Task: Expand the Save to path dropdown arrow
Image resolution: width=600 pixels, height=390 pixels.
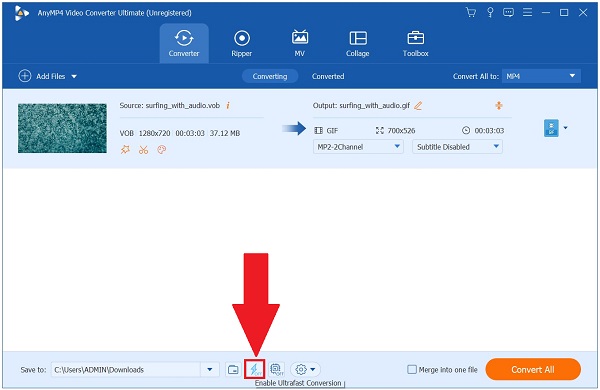Action: [210, 369]
